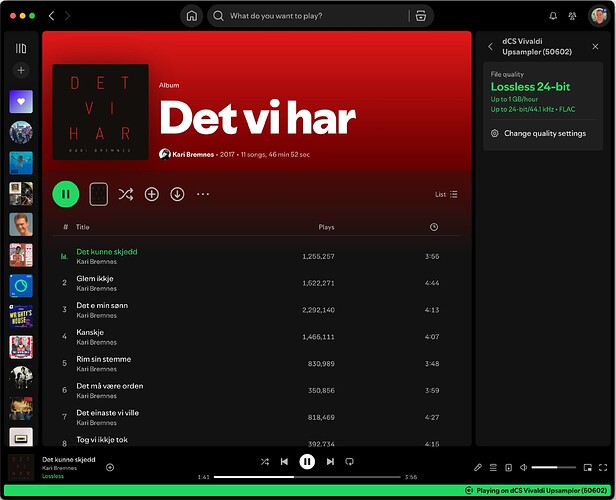The image size is (616, 500).
Task: Create a playlist with plus button
Action: tap(21, 70)
